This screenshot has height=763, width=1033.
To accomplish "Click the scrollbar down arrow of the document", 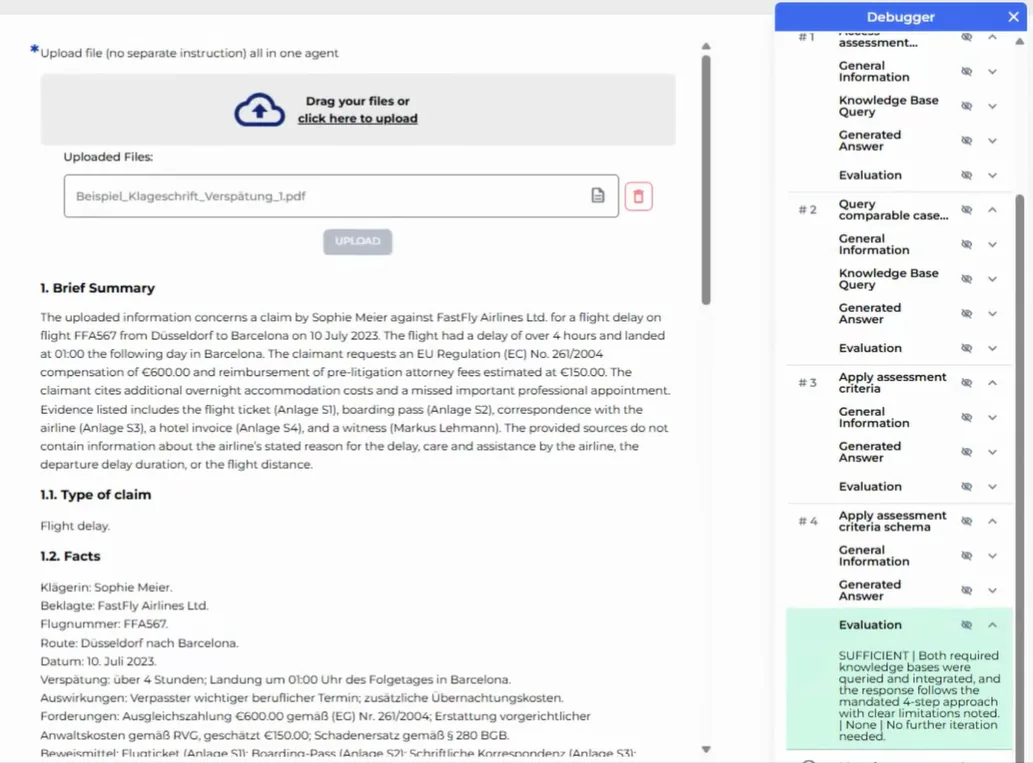I will [x=706, y=748].
